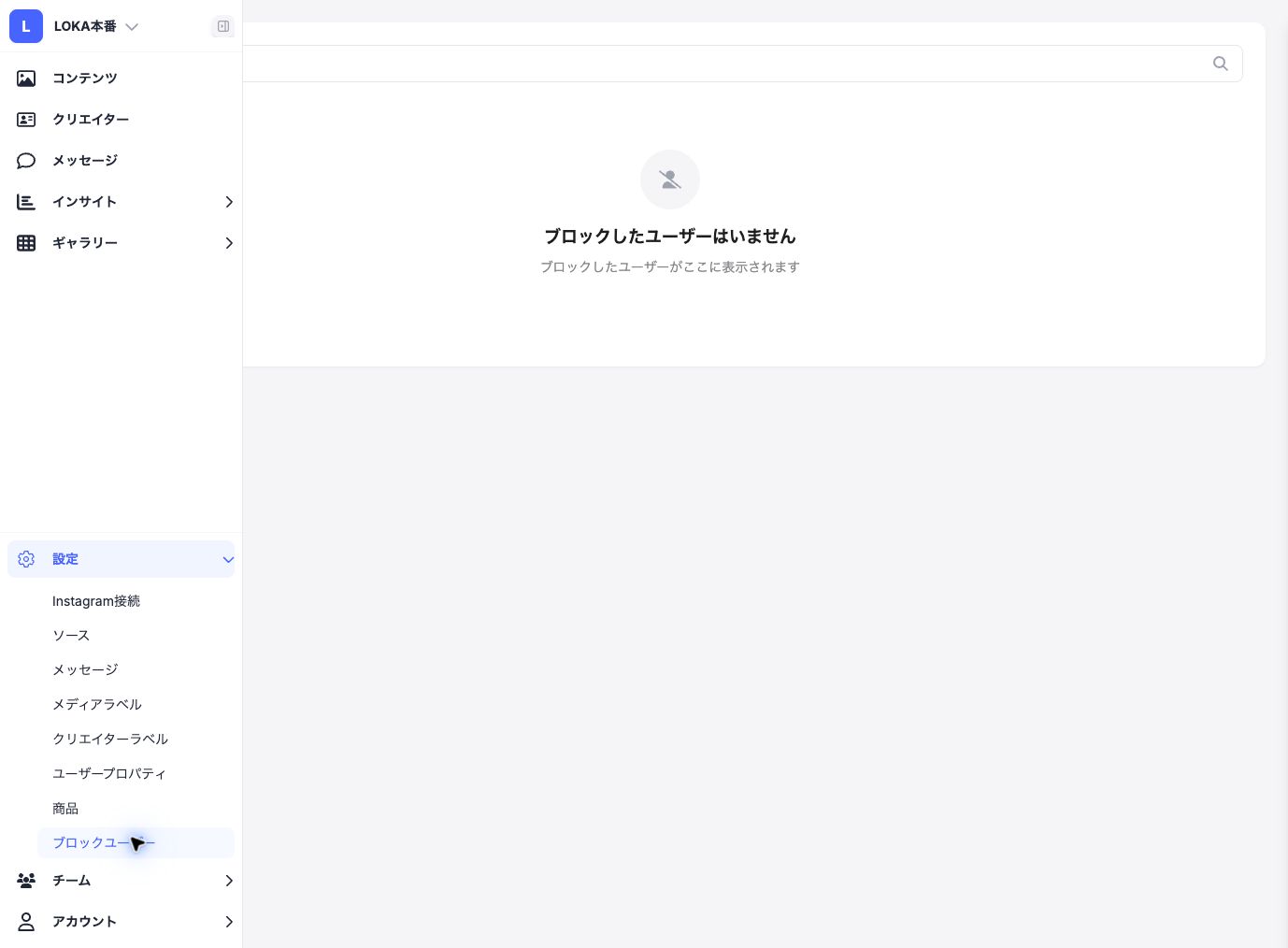Click the チーム people icon
The width and height of the screenshot is (1288, 948).
(26, 881)
